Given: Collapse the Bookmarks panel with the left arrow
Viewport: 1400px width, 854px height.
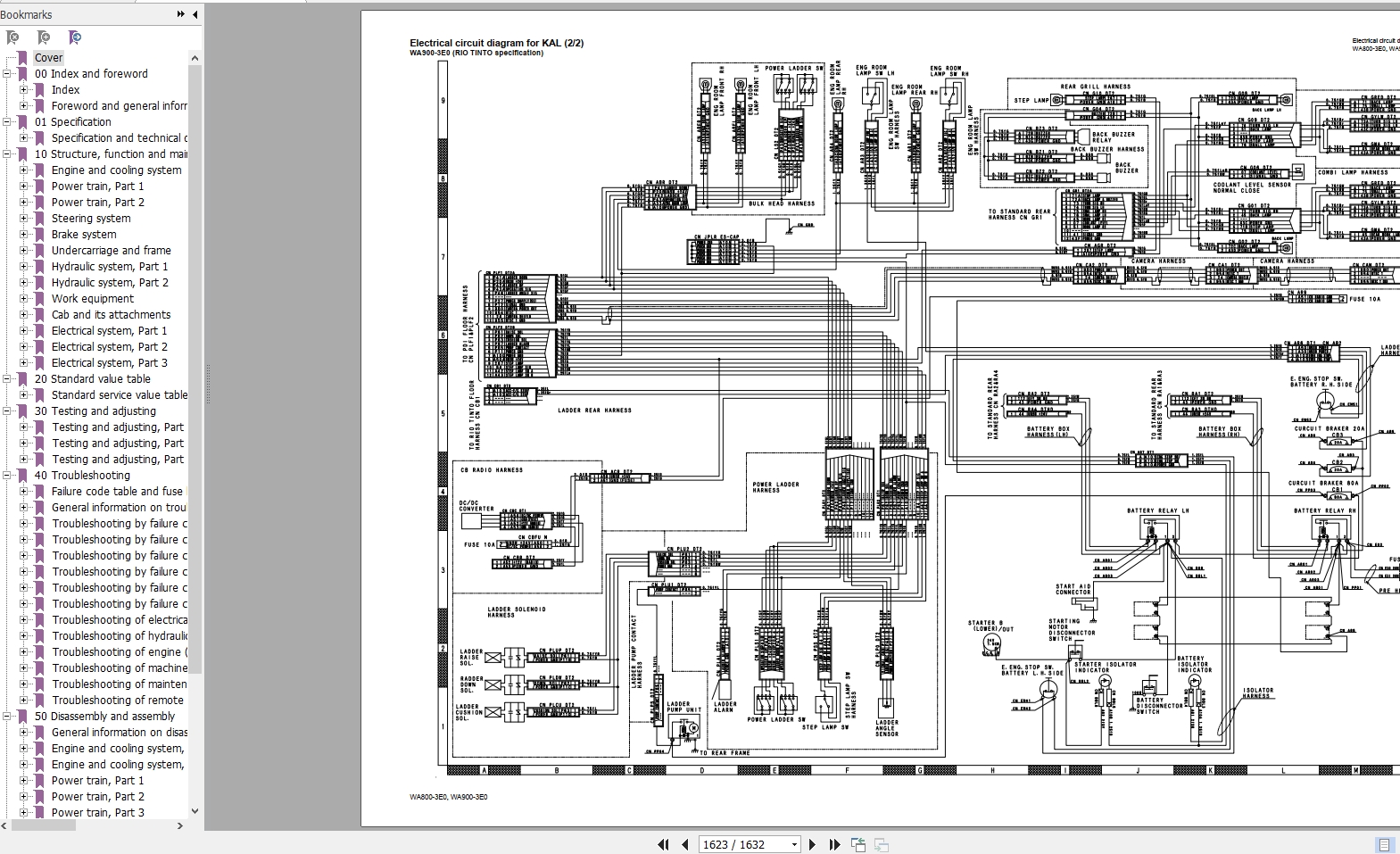Looking at the screenshot, I should point(195,14).
